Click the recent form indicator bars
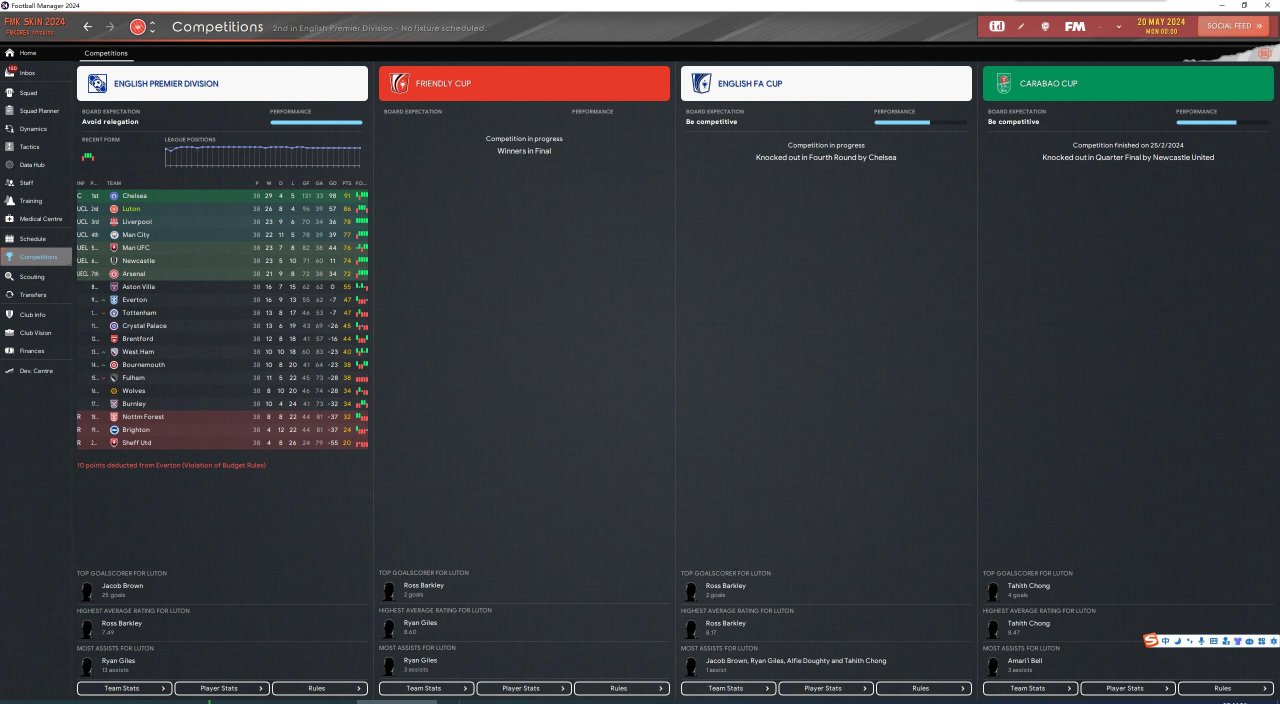This screenshot has height=704, width=1280. [87, 157]
